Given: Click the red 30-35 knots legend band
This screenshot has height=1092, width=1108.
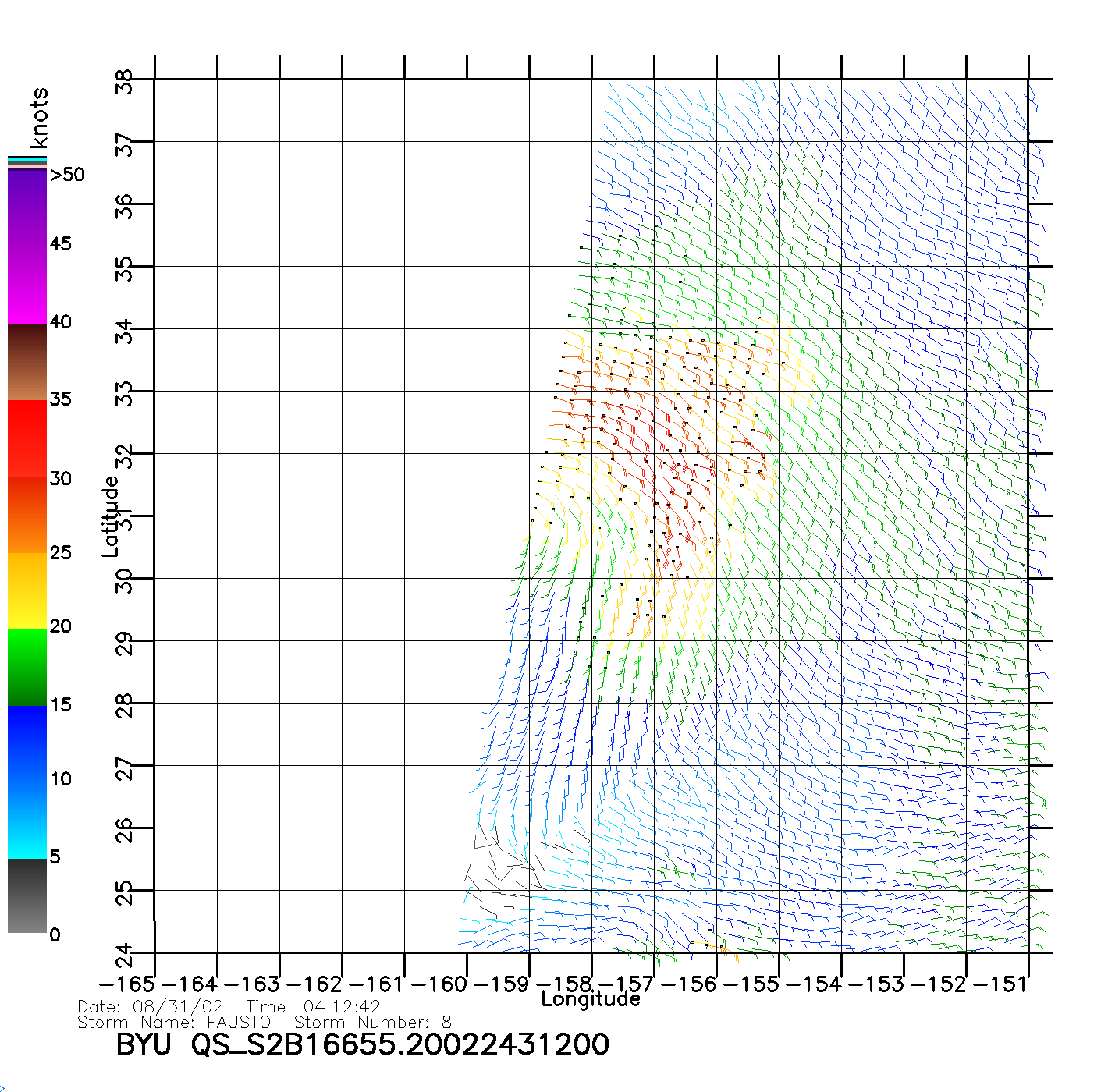Looking at the screenshot, I should point(27,438).
